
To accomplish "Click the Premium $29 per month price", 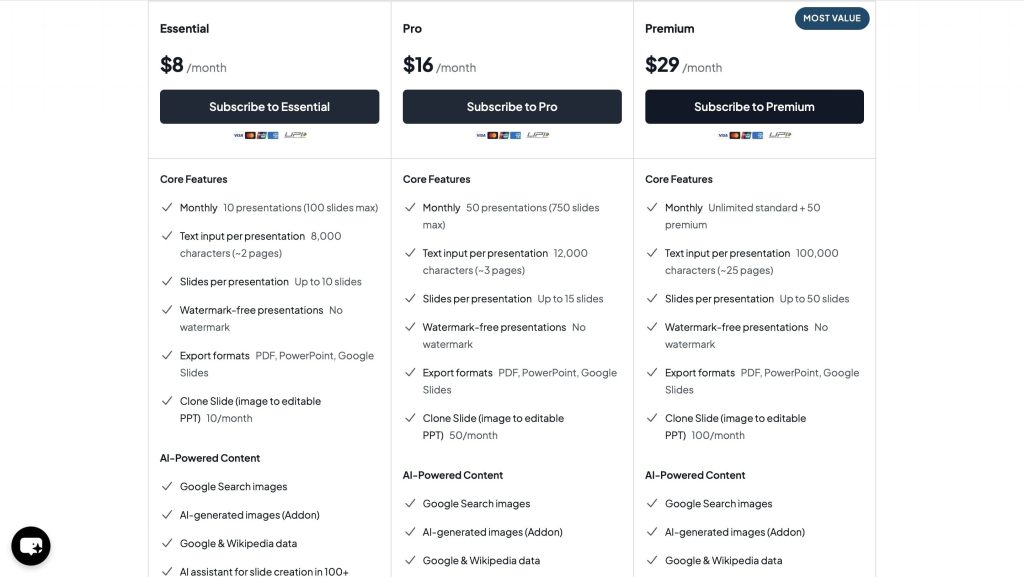I will click(683, 66).
